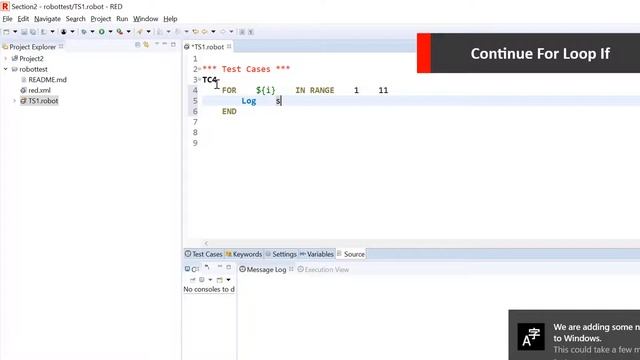Click the Project2 folder icon
The width and height of the screenshot is (640, 360).
14,58
